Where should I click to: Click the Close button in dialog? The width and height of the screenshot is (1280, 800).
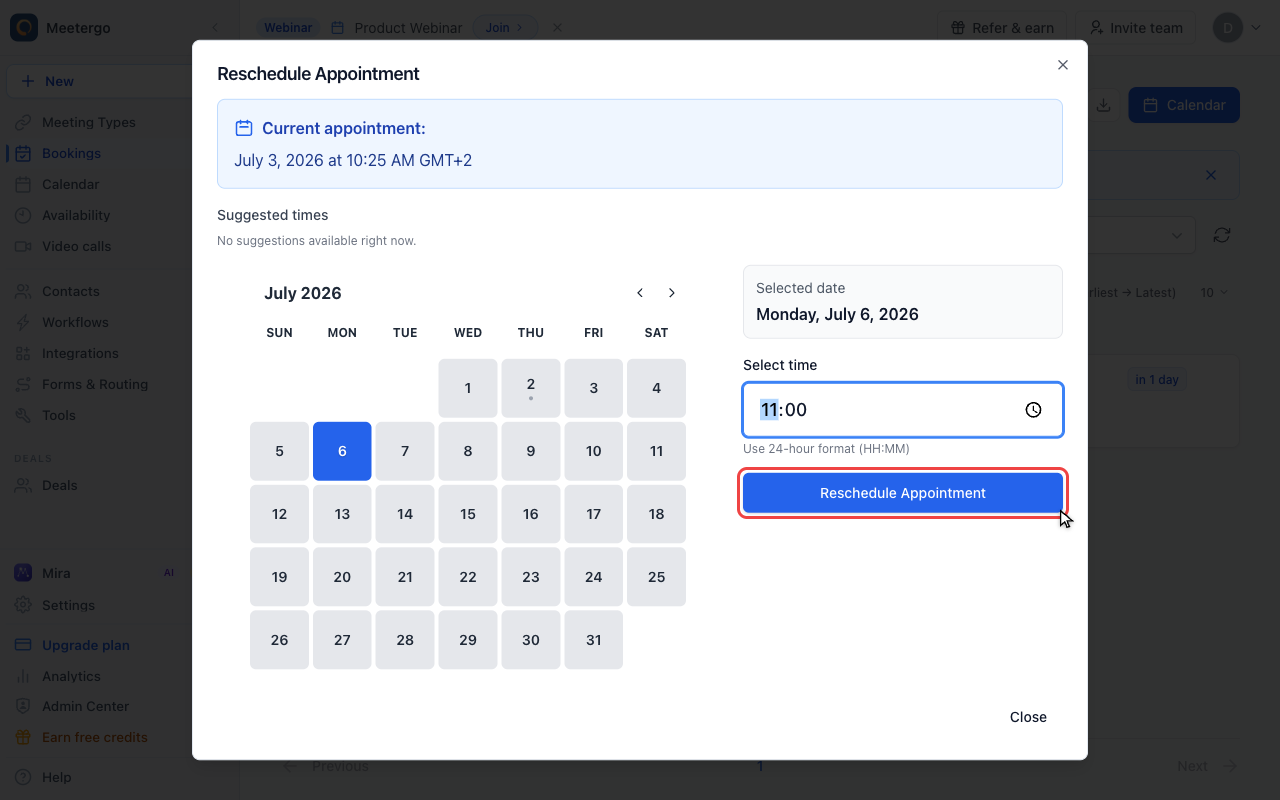[x=1028, y=717]
